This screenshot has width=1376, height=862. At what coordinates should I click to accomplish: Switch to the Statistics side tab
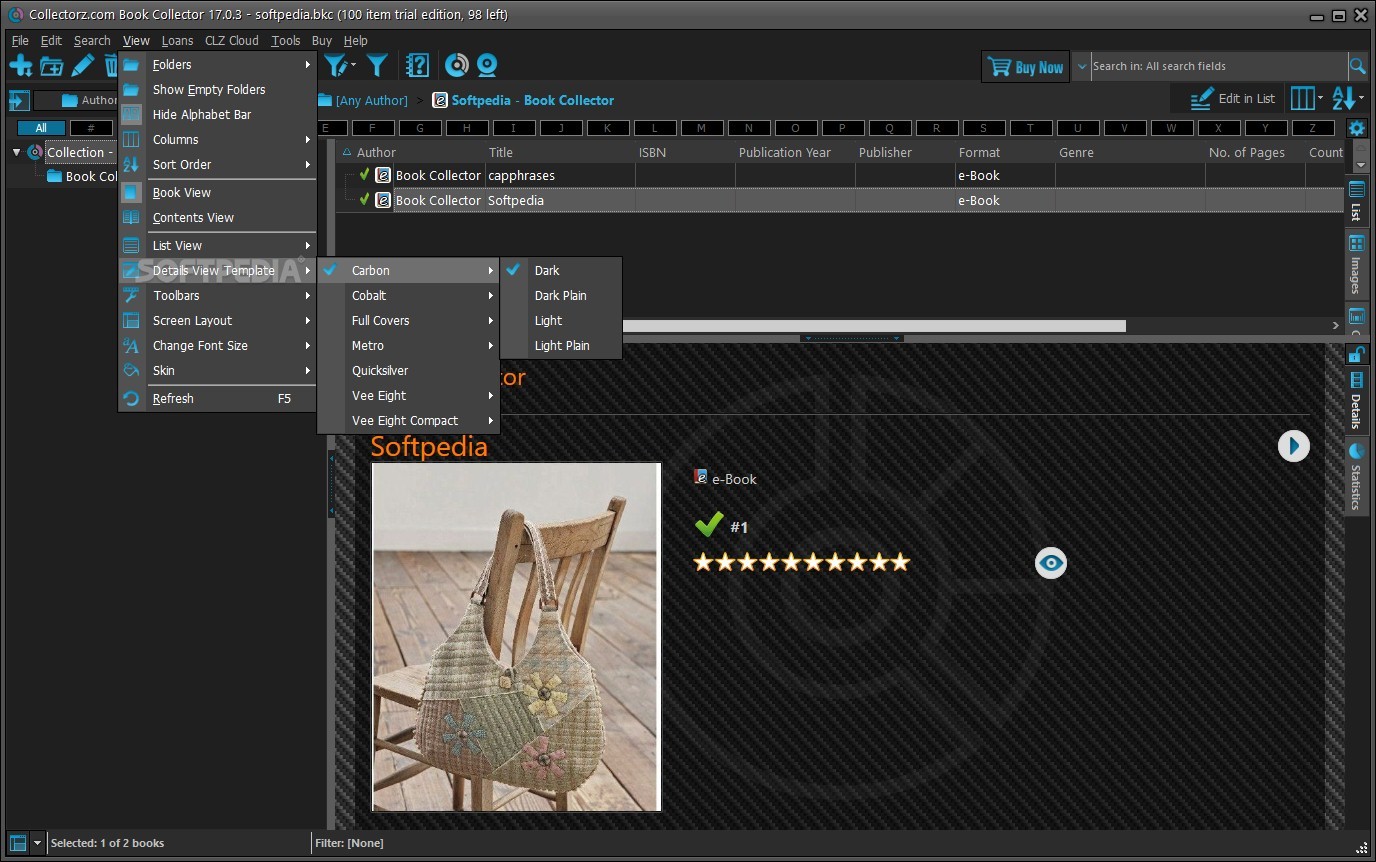point(1356,475)
